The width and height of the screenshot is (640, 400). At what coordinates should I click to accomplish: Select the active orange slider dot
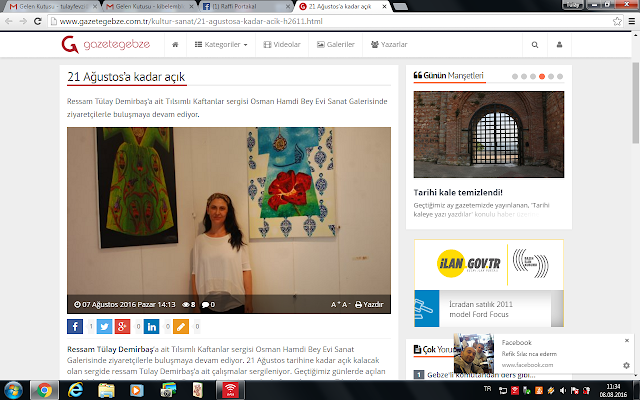pyautogui.click(x=542, y=76)
